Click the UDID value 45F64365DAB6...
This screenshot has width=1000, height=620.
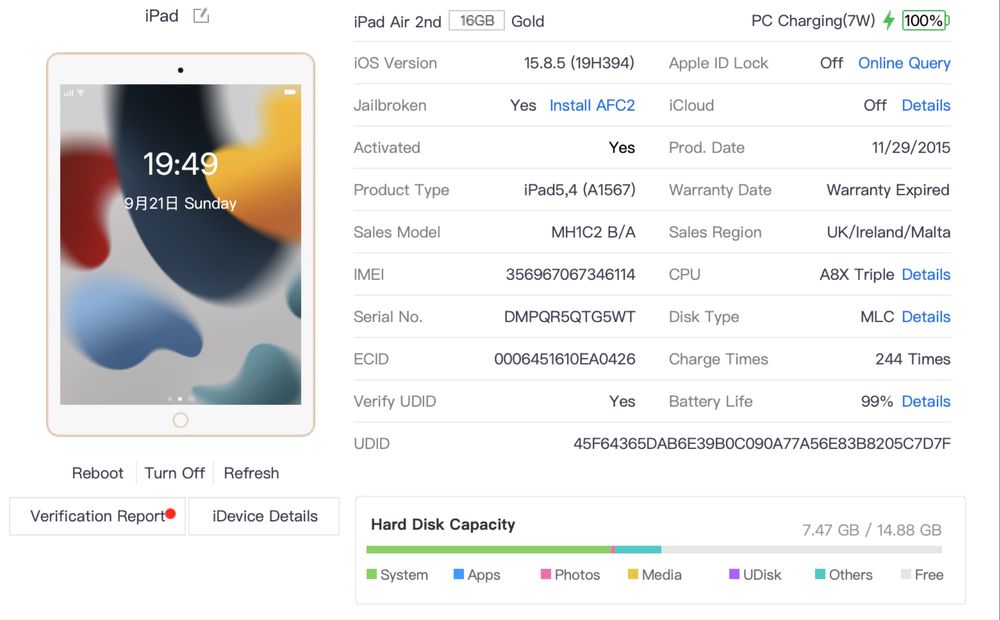[x=761, y=443]
